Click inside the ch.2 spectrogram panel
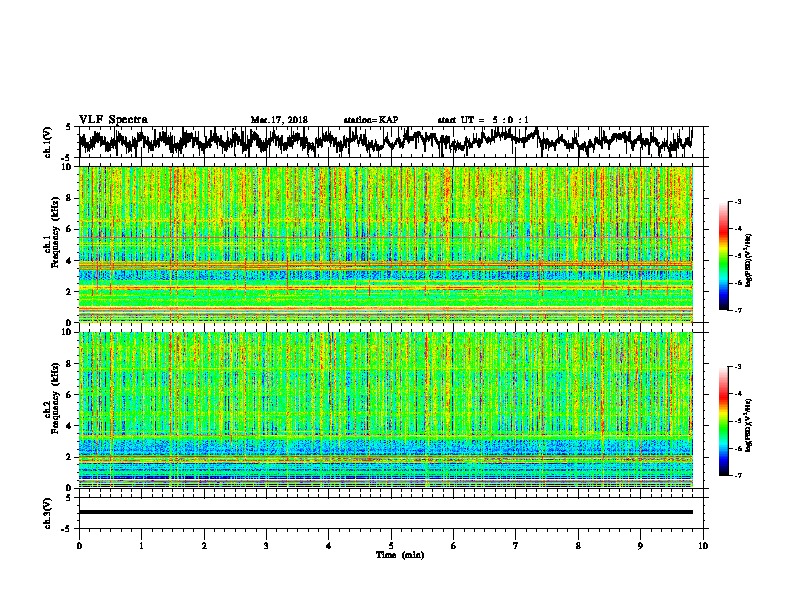The width and height of the screenshot is (792, 612). click(385, 410)
